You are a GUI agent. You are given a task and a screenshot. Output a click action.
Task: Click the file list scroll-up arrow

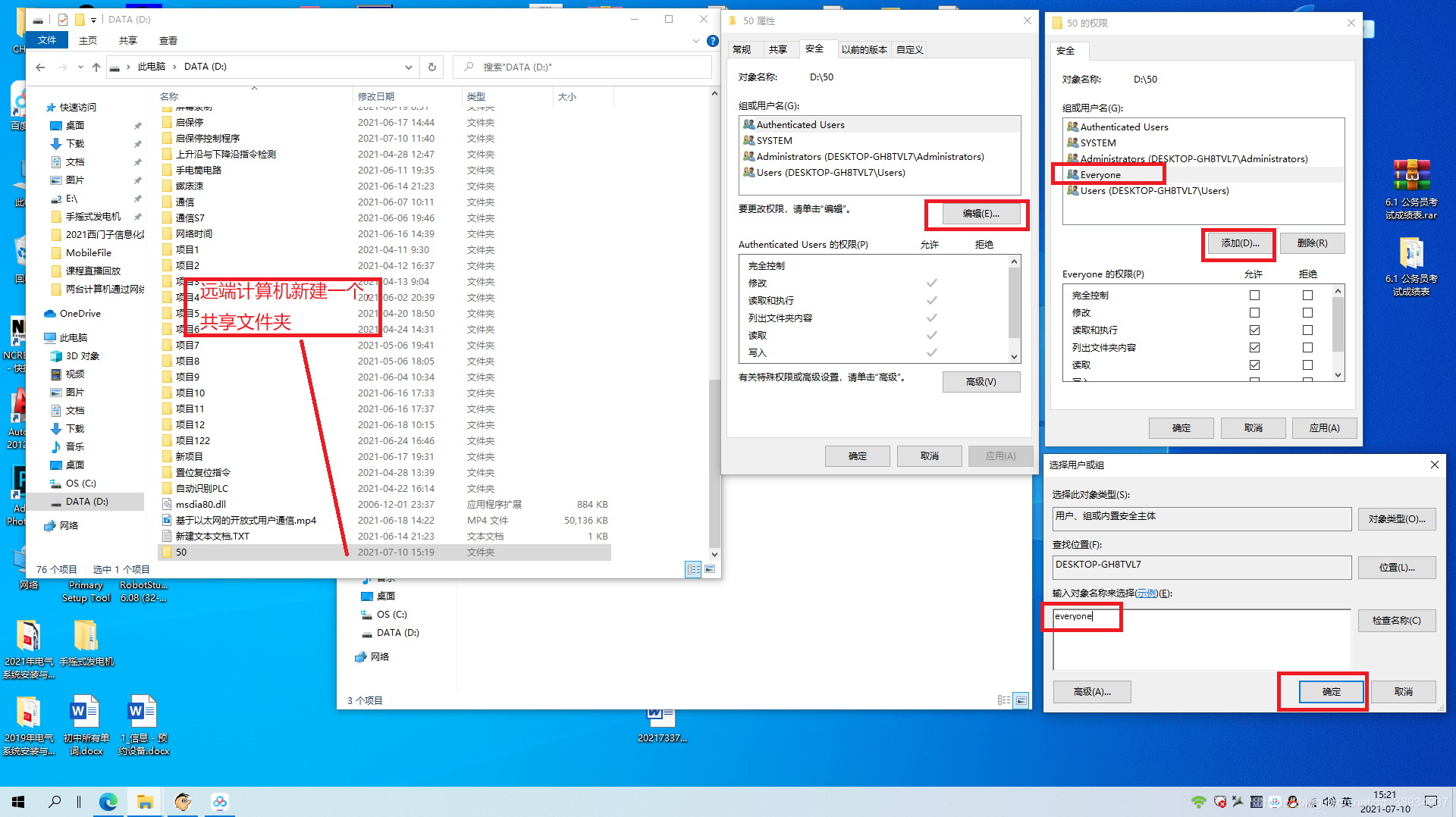coord(714,94)
